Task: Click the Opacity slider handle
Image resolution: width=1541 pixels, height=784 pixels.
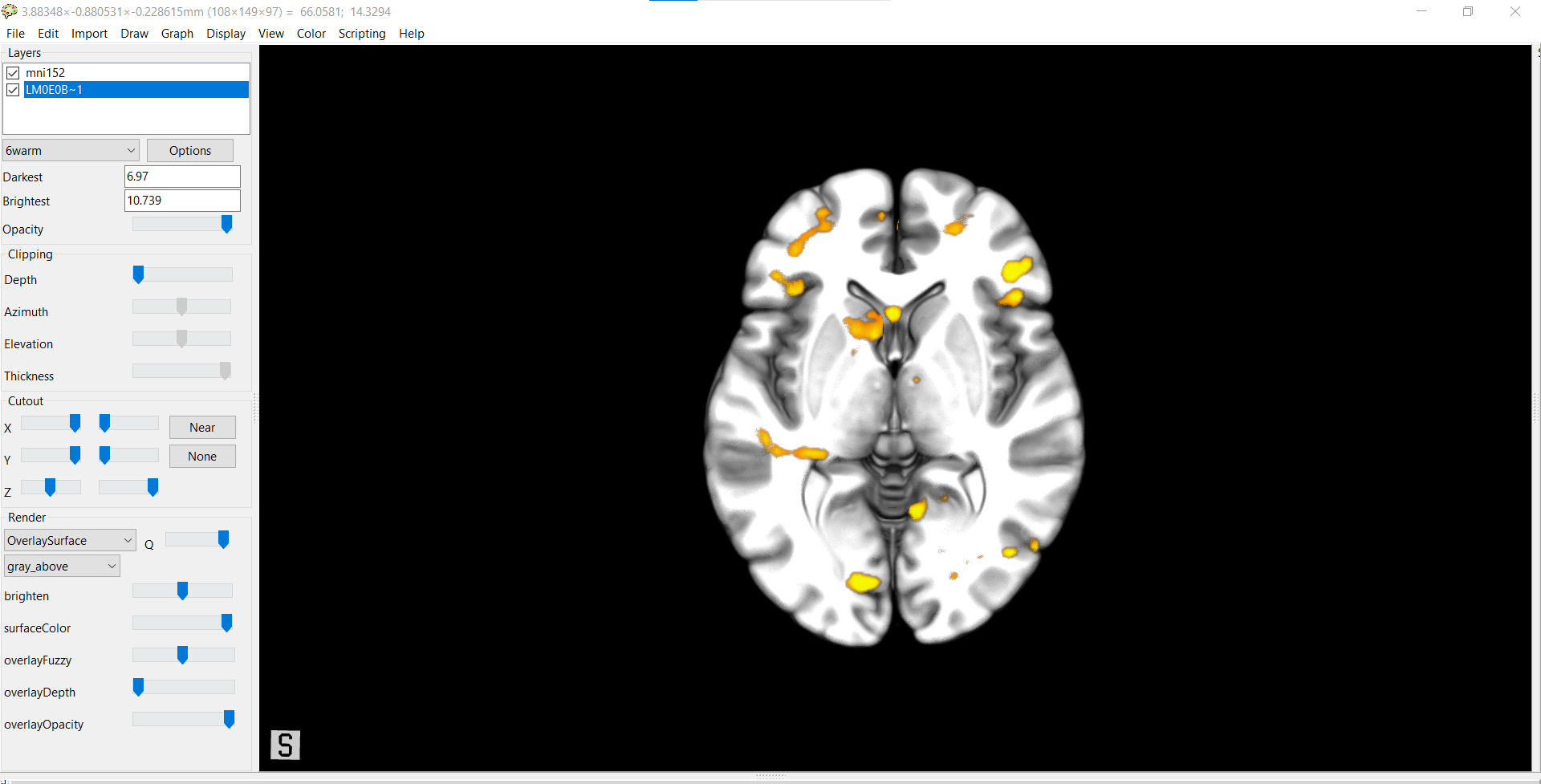Action: pyautogui.click(x=226, y=225)
